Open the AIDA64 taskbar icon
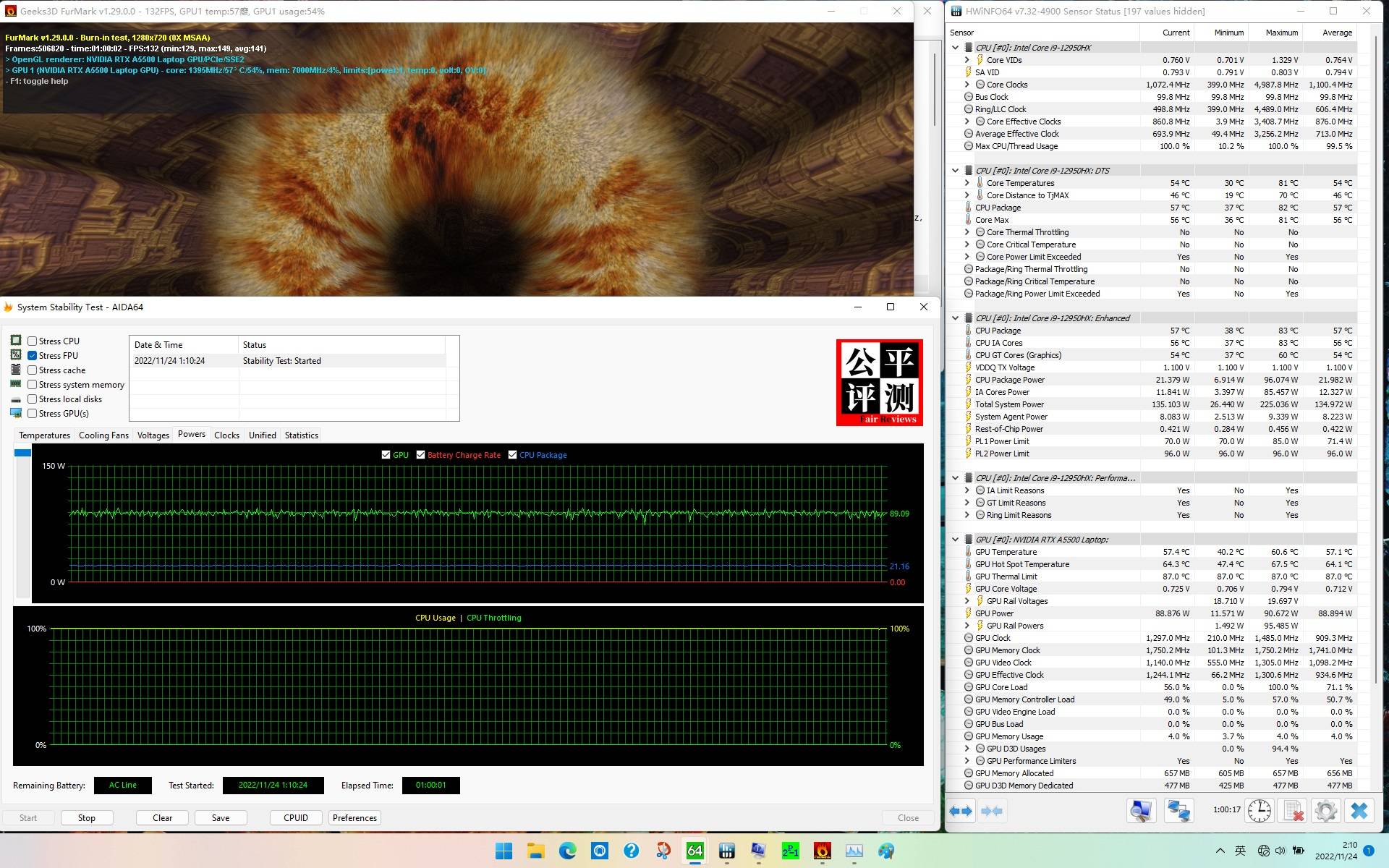Image resolution: width=1389 pixels, height=868 pixels. point(694,851)
